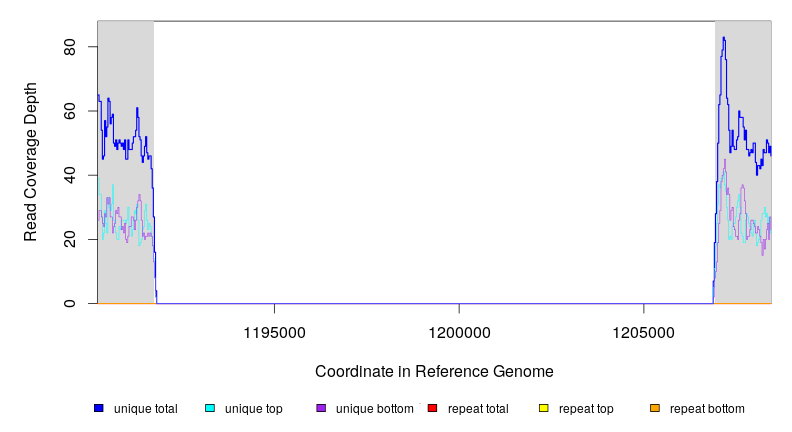Click the cyan unique top legend swatch

(x=210, y=408)
